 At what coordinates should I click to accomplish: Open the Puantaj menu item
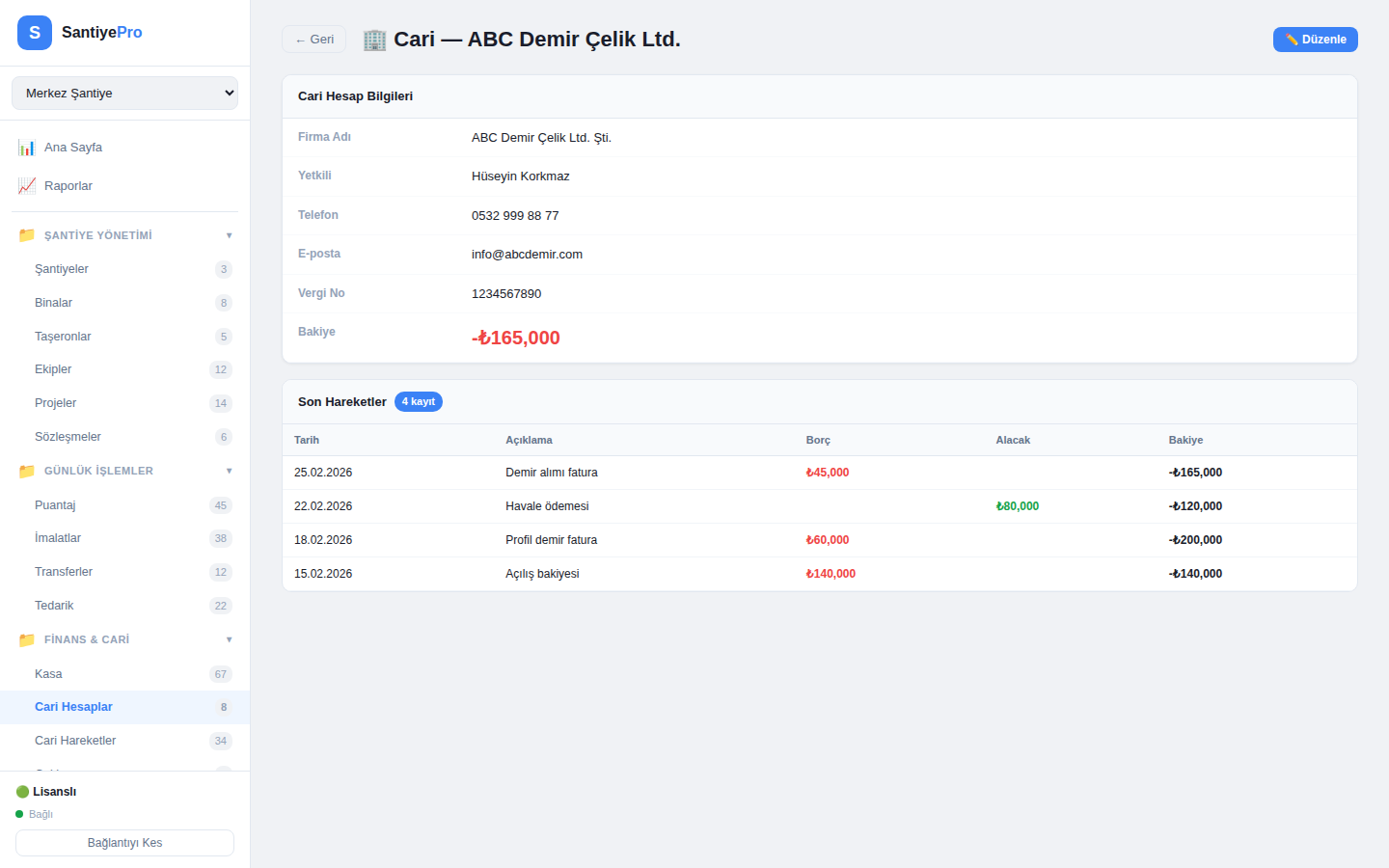tap(55, 505)
